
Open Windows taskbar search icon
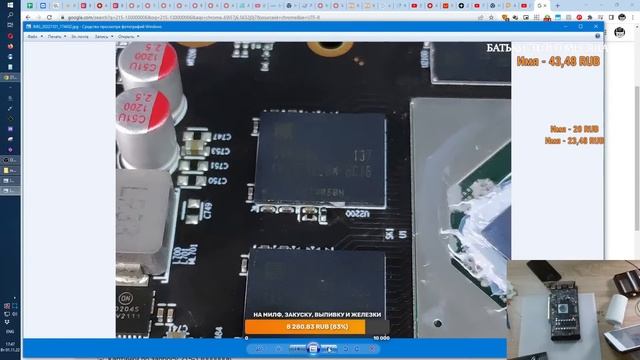point(10,15)
